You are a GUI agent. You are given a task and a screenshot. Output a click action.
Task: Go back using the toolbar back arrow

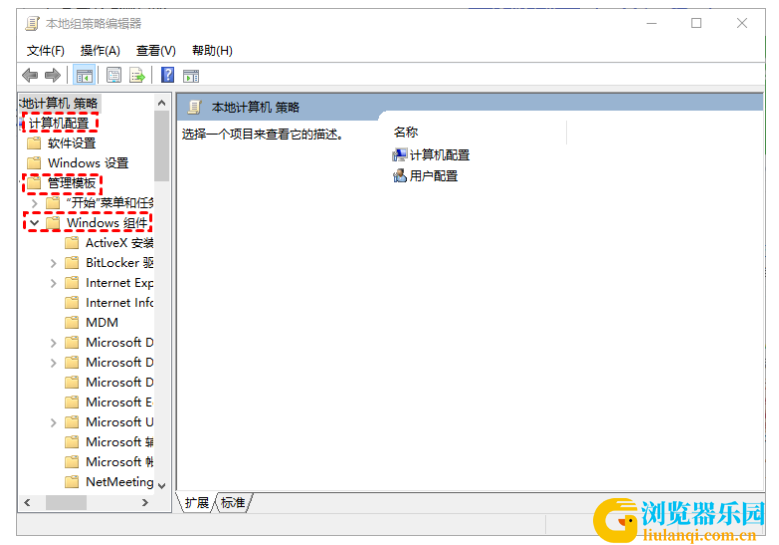tap(30, 76)
